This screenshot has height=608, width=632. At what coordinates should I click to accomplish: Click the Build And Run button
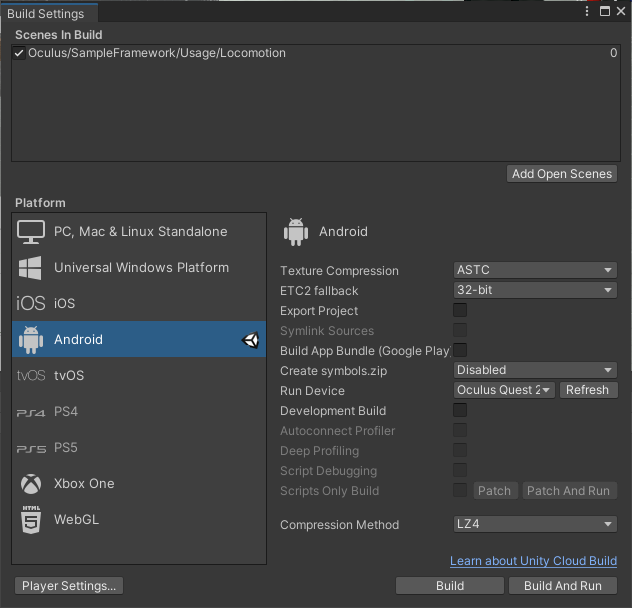click(563, 586)
